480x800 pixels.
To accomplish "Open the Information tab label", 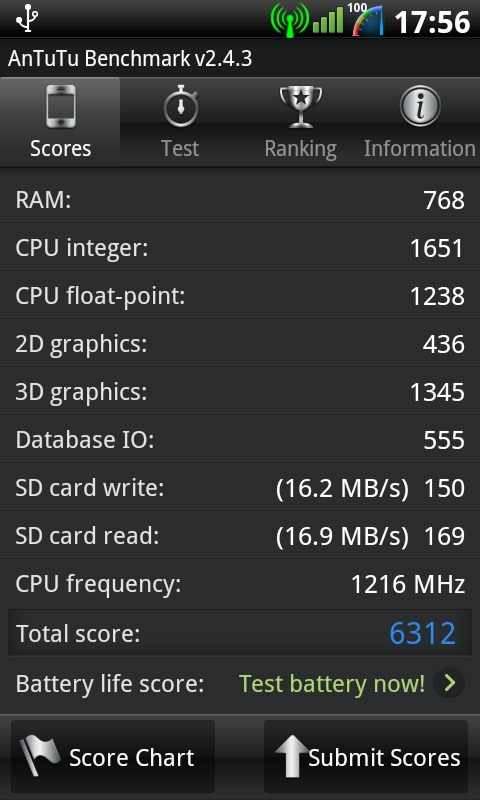I will (420, 148).
